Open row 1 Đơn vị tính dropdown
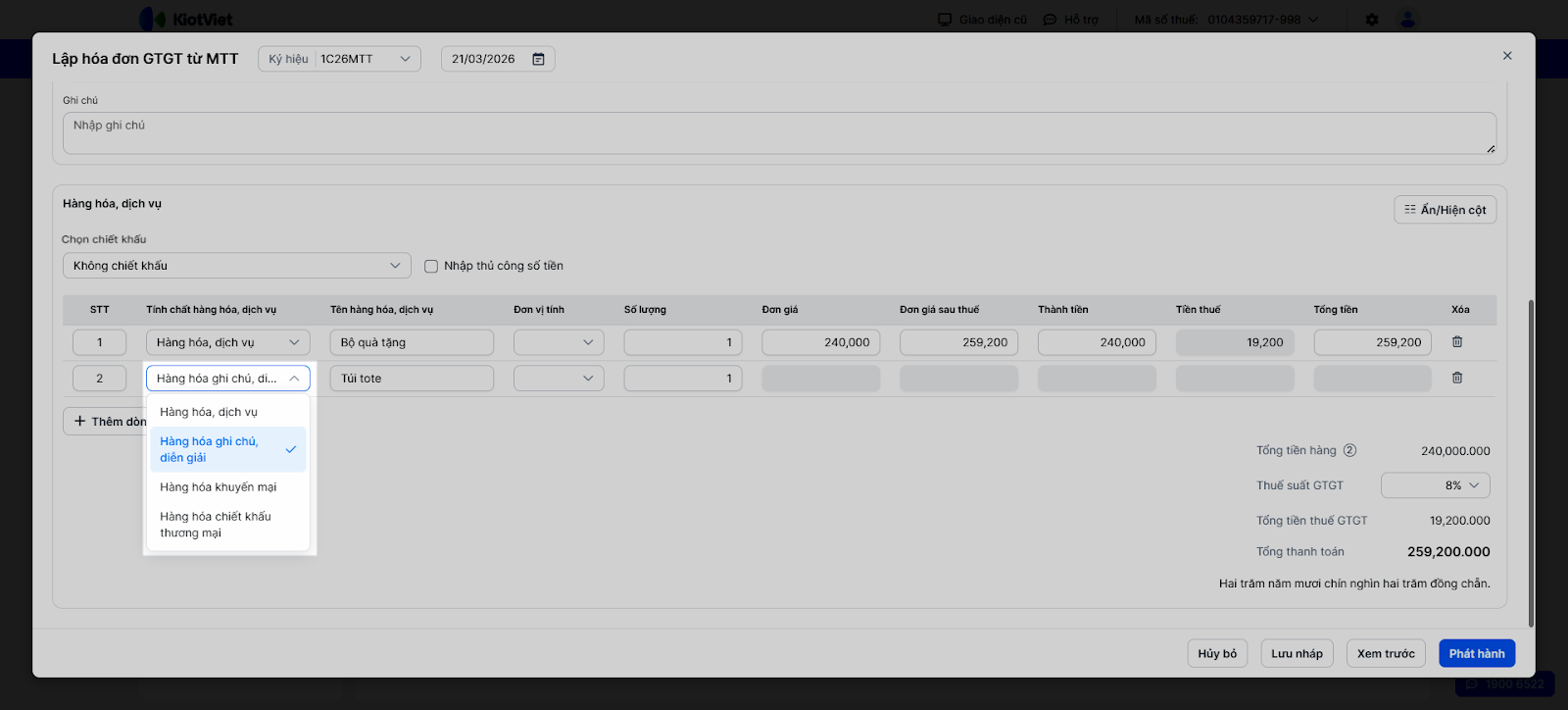 [559, 342]
